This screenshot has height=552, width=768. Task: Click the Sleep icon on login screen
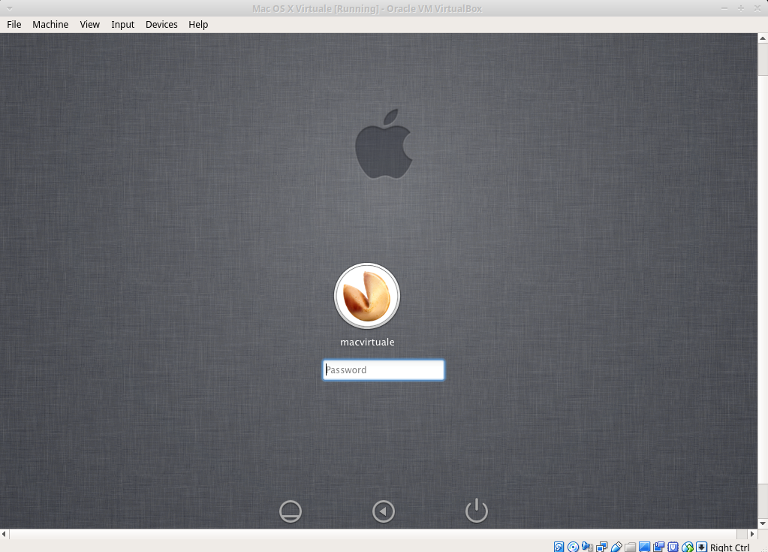[x=290, y=511]
